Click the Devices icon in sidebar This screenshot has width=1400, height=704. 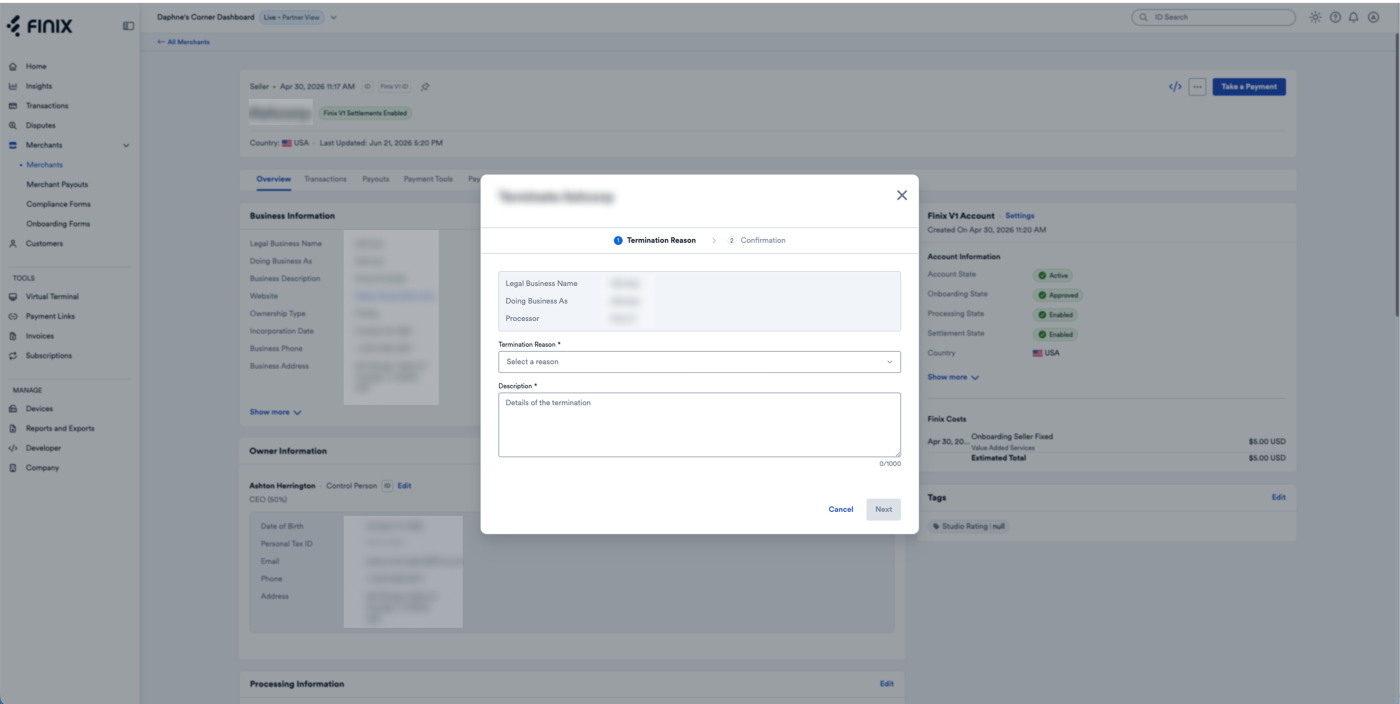click(13, 409)
